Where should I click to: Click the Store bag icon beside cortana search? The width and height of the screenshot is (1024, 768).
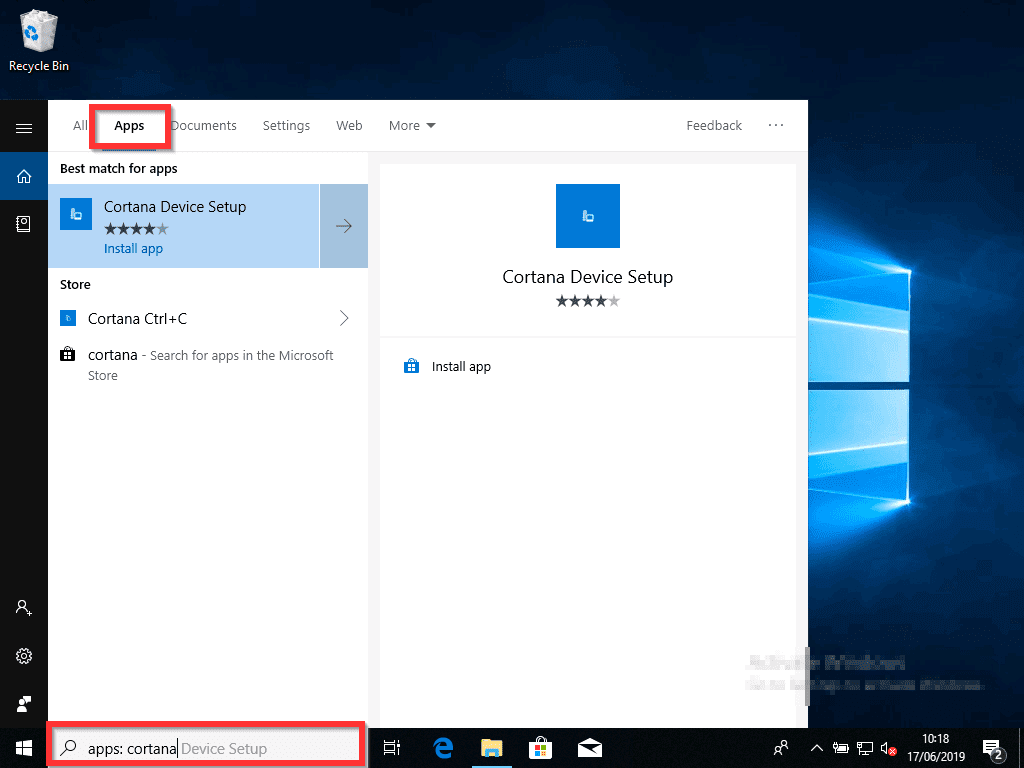[68, 355]
